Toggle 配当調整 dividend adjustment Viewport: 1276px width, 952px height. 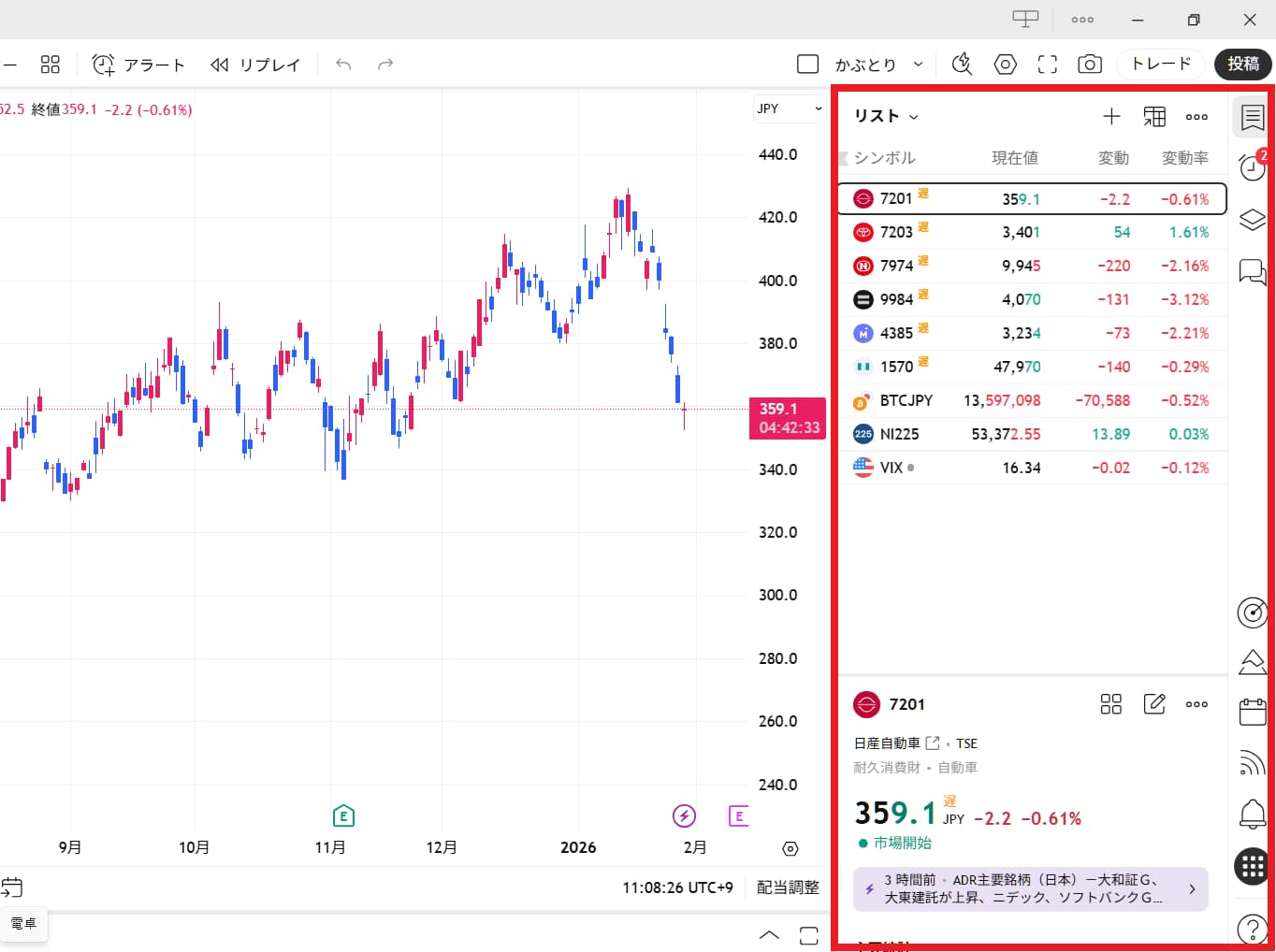(788, 887)
